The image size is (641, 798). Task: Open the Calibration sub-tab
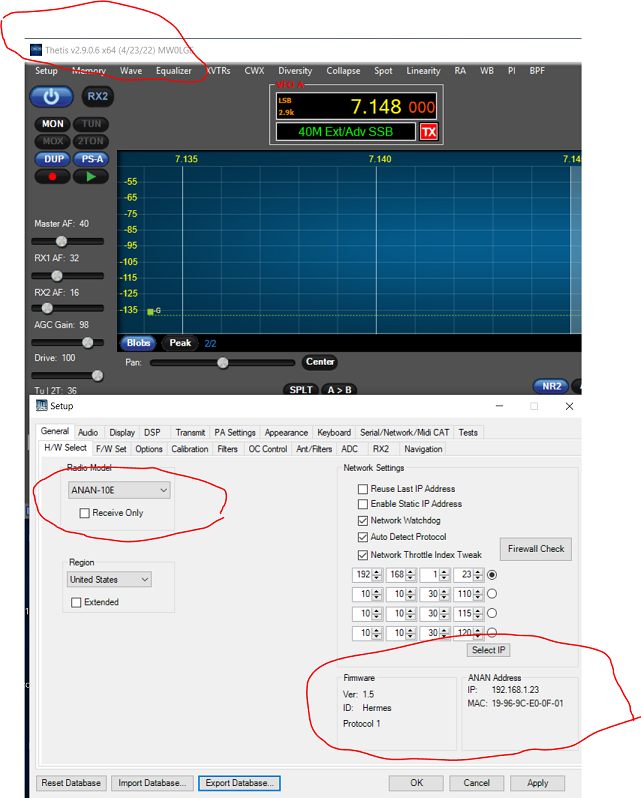pos(190,449)
